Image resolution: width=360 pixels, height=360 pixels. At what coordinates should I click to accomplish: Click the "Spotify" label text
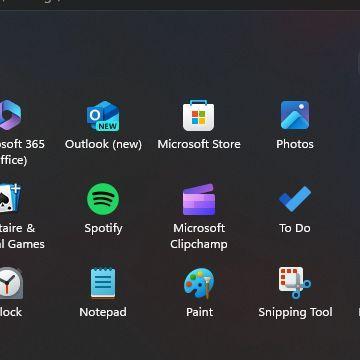coord(103,229)
